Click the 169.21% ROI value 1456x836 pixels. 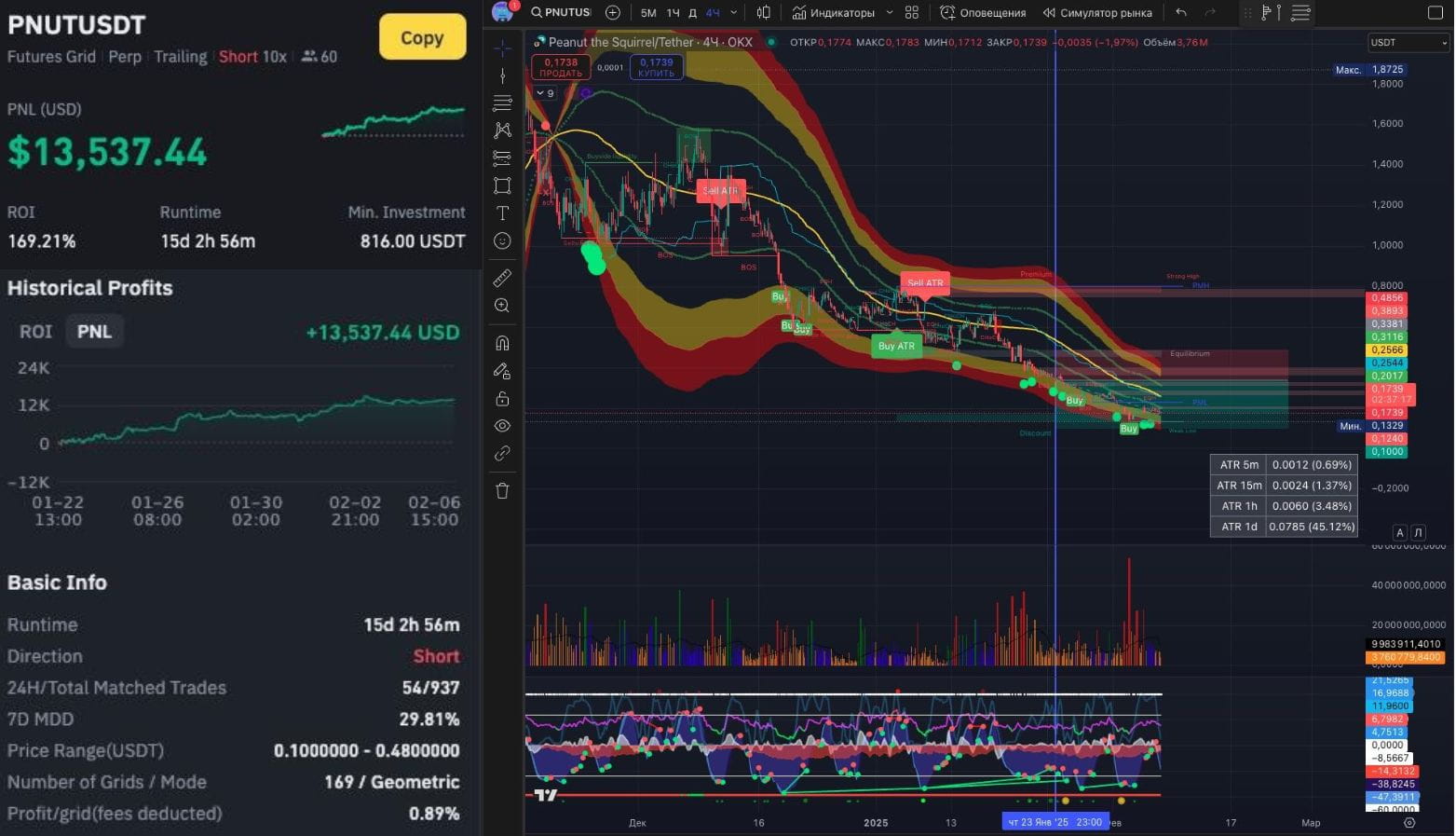coord(42,241)
